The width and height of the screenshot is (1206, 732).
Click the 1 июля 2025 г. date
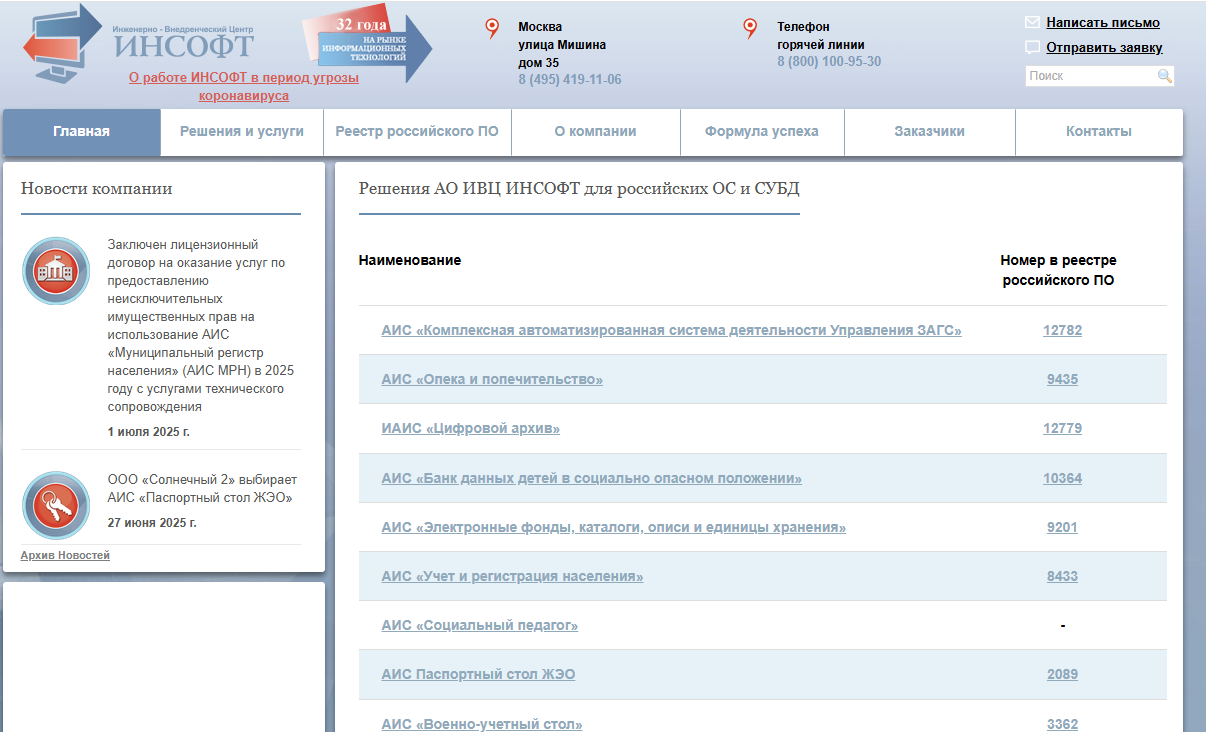pos(148,432)
